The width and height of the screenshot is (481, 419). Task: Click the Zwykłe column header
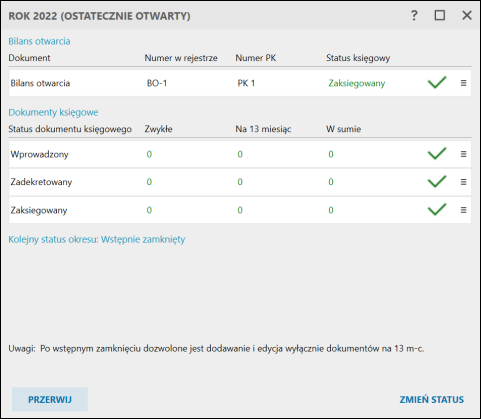[x=158, y=129]
